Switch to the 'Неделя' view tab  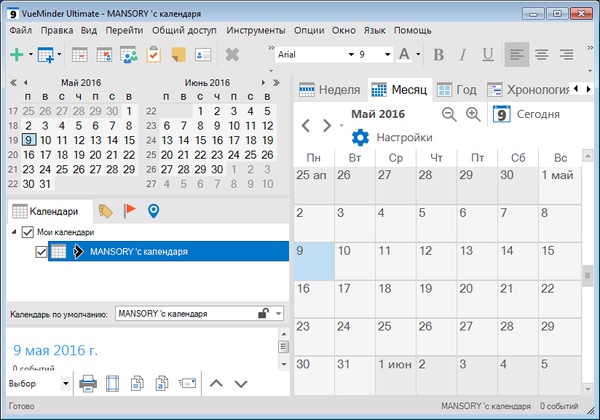click(x=329, y=89)
